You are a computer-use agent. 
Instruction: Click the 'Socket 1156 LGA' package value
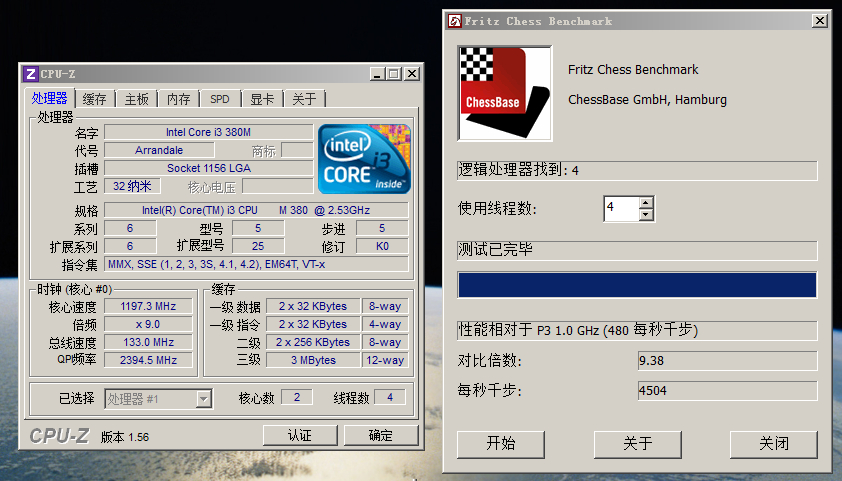208,168
